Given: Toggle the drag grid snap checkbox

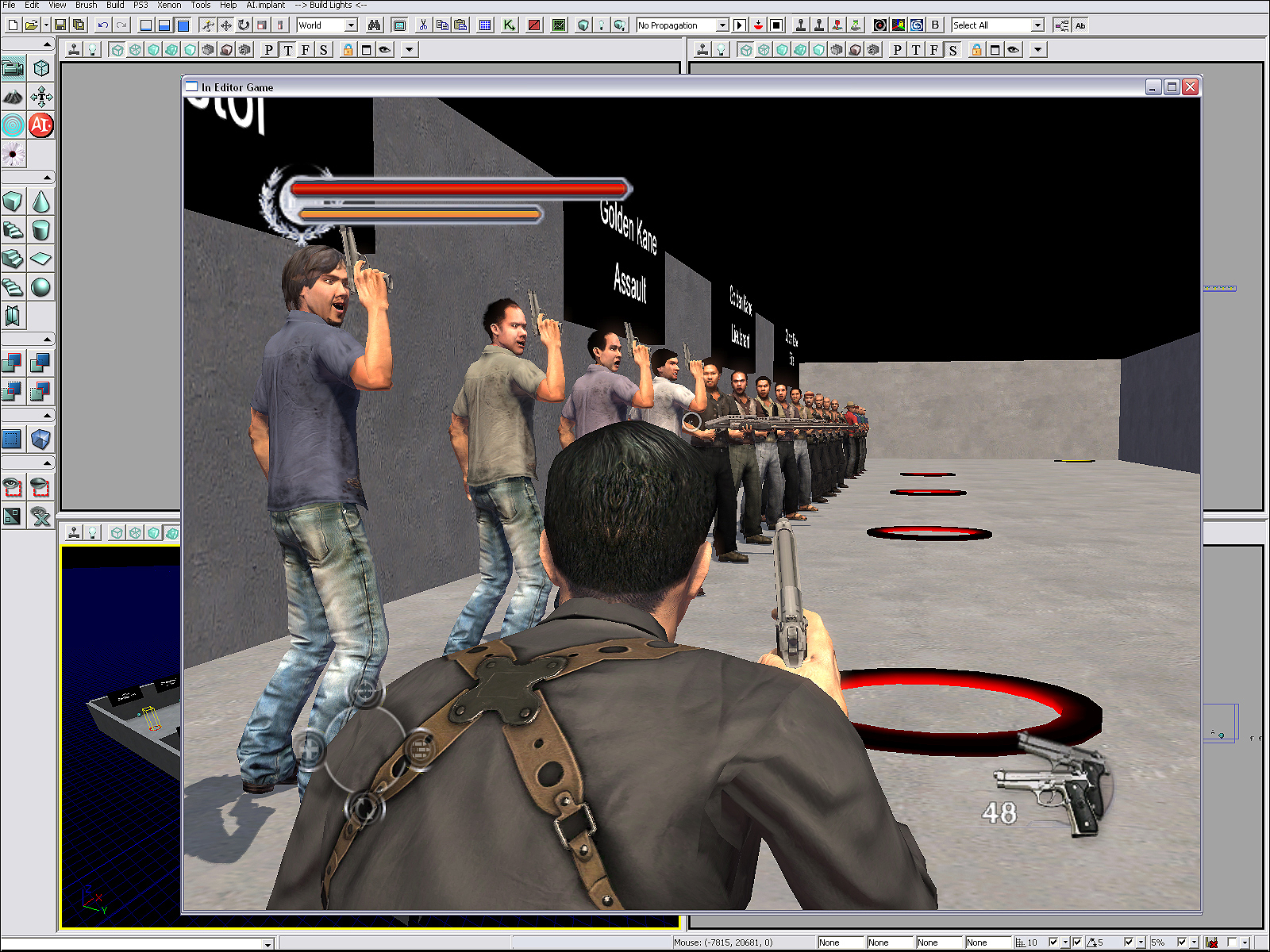Looking at the screenshot, I should tap(1053, 942).
